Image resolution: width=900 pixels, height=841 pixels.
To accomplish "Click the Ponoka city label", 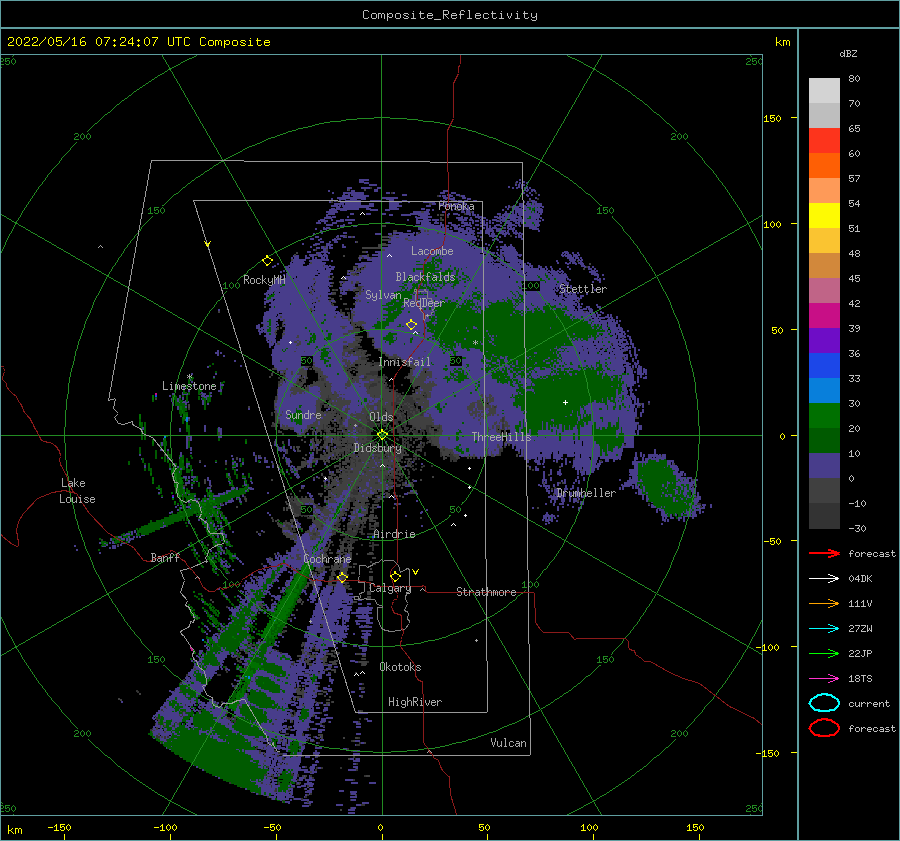I will click(x=456, y=206).
